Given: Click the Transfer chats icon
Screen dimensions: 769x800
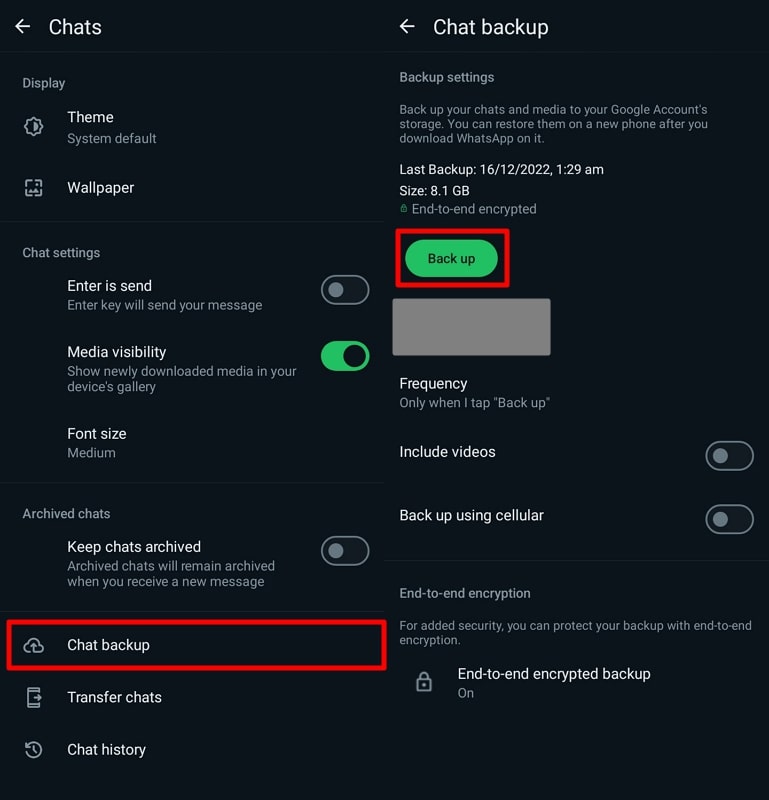Looking at the screenshot, I should pos(33,697).
